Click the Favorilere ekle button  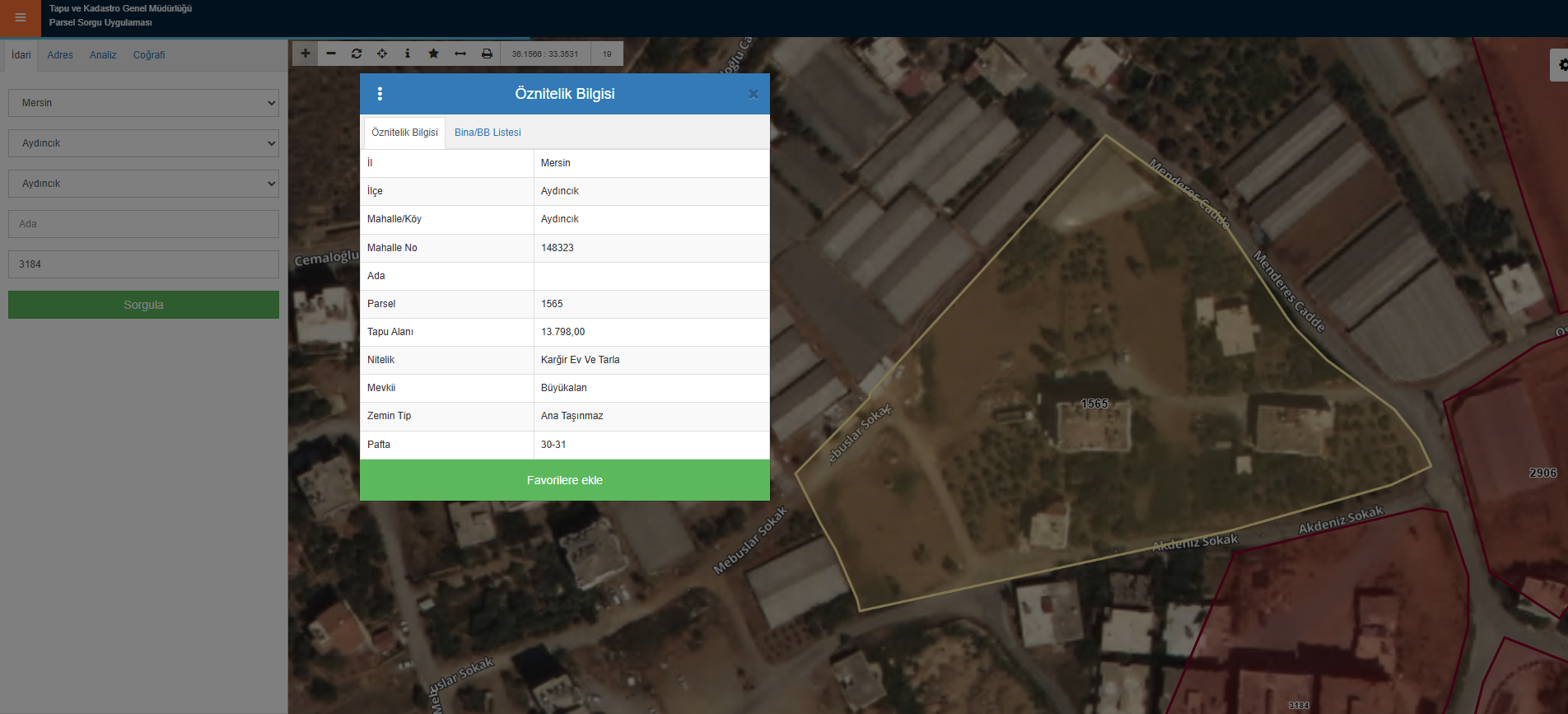tap(565, 480)
